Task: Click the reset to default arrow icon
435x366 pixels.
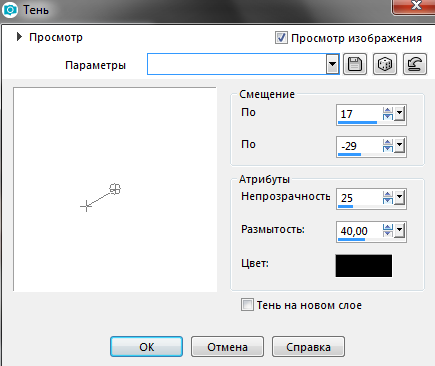Action: 415,64
